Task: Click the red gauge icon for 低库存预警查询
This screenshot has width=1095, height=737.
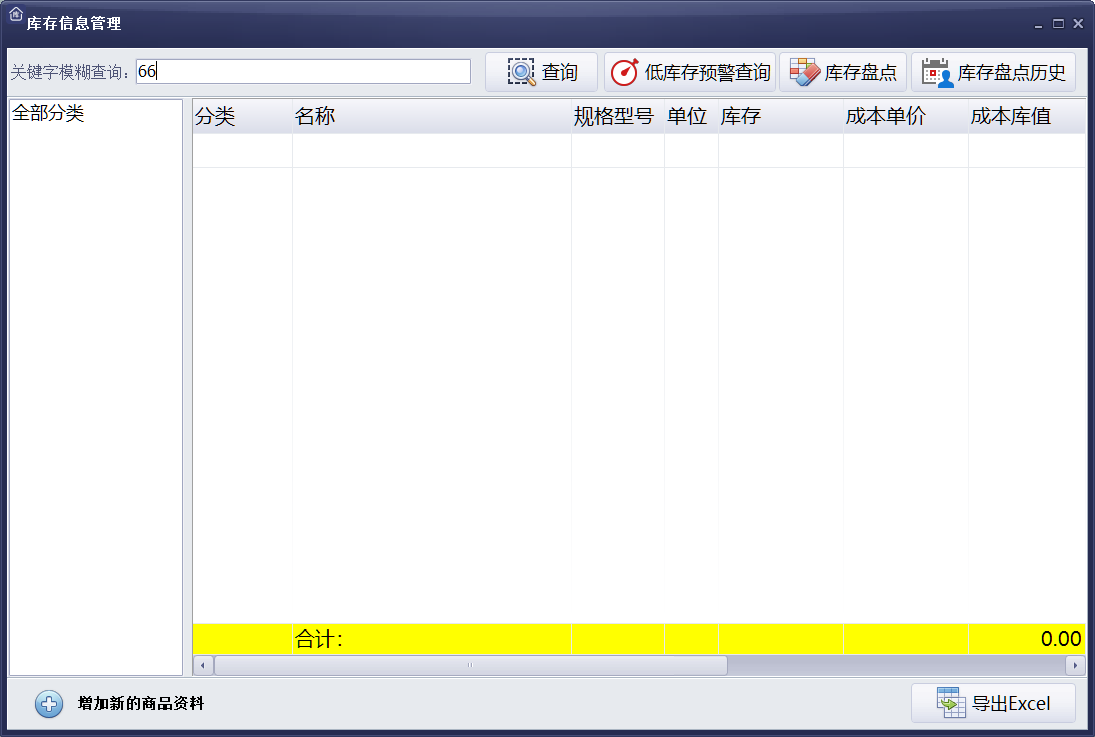Action: (624, 72)
